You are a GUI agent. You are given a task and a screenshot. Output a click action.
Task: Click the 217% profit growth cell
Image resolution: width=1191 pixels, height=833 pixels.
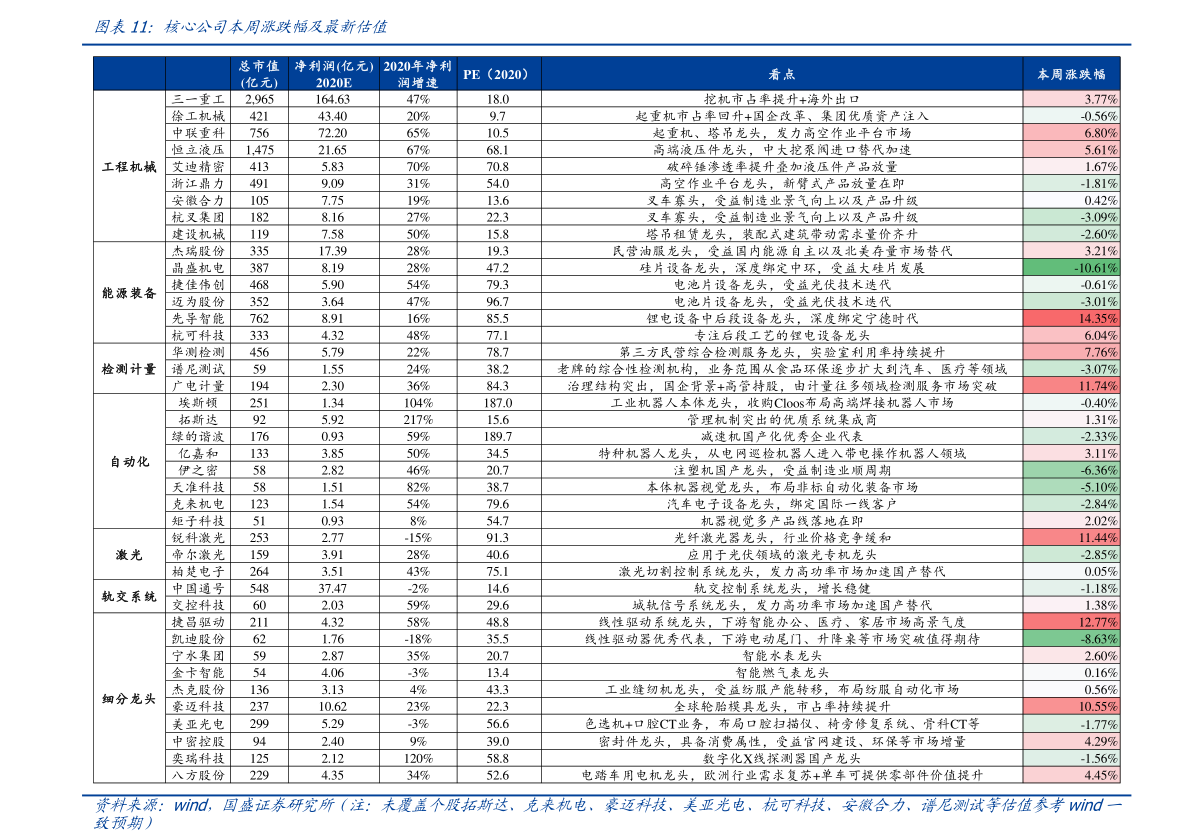point(418,420)
